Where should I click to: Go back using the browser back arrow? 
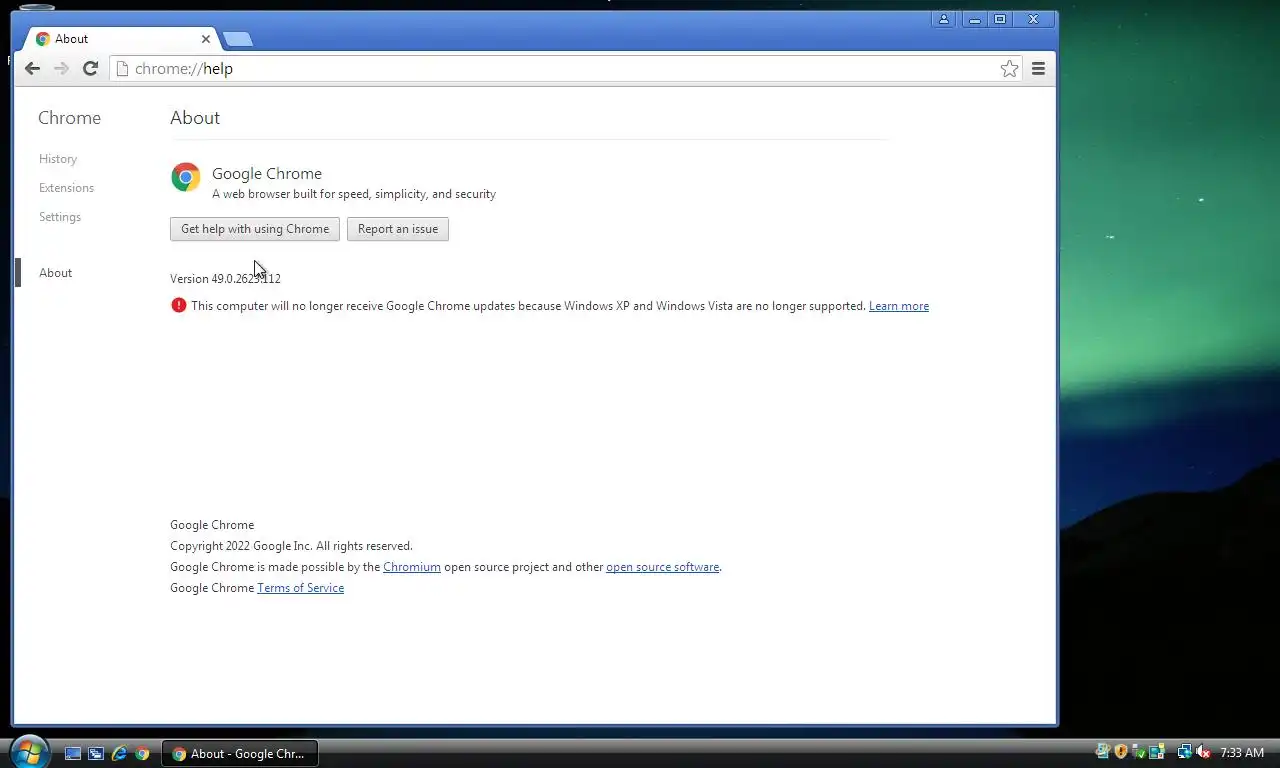(32, 68)
